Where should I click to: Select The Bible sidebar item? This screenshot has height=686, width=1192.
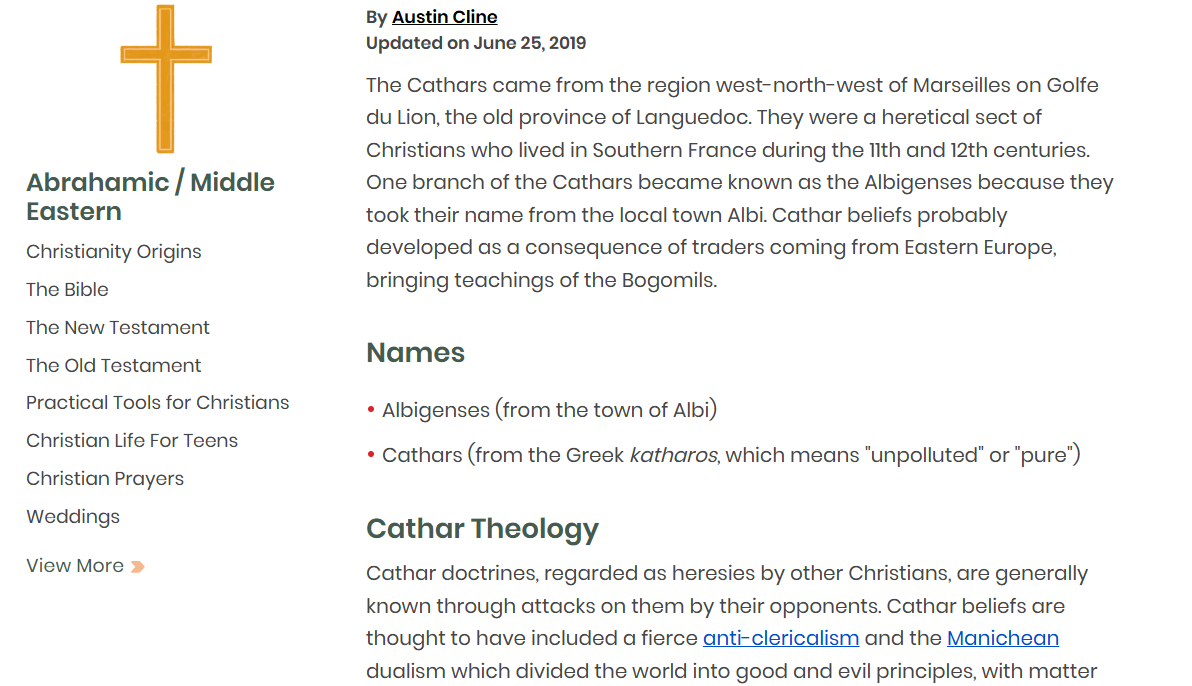[x=68, y=290]
